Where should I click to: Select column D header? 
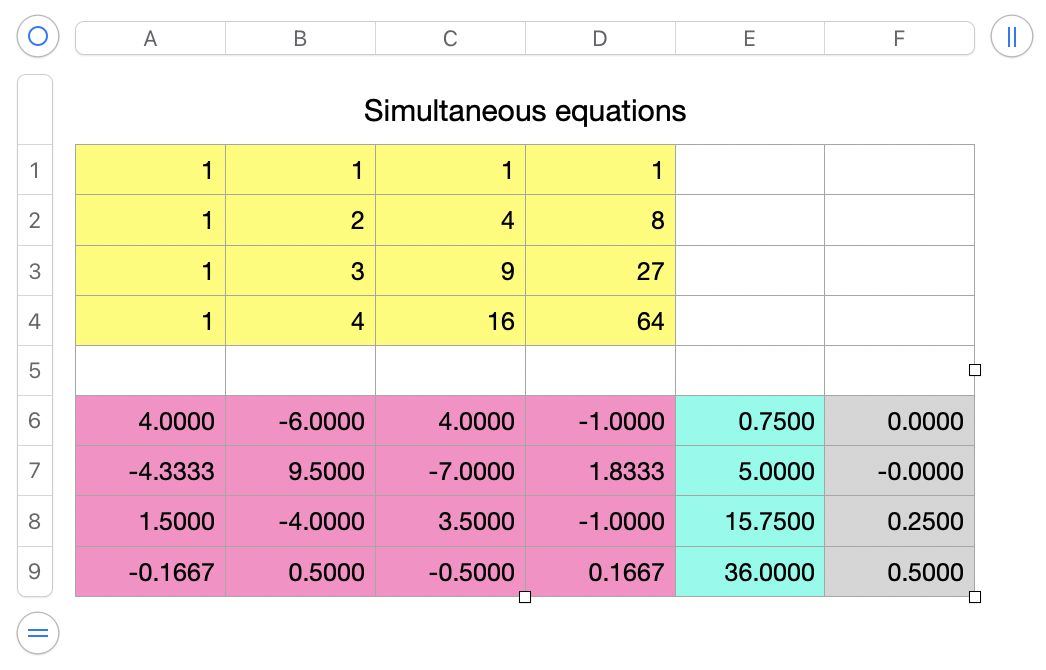600,38
